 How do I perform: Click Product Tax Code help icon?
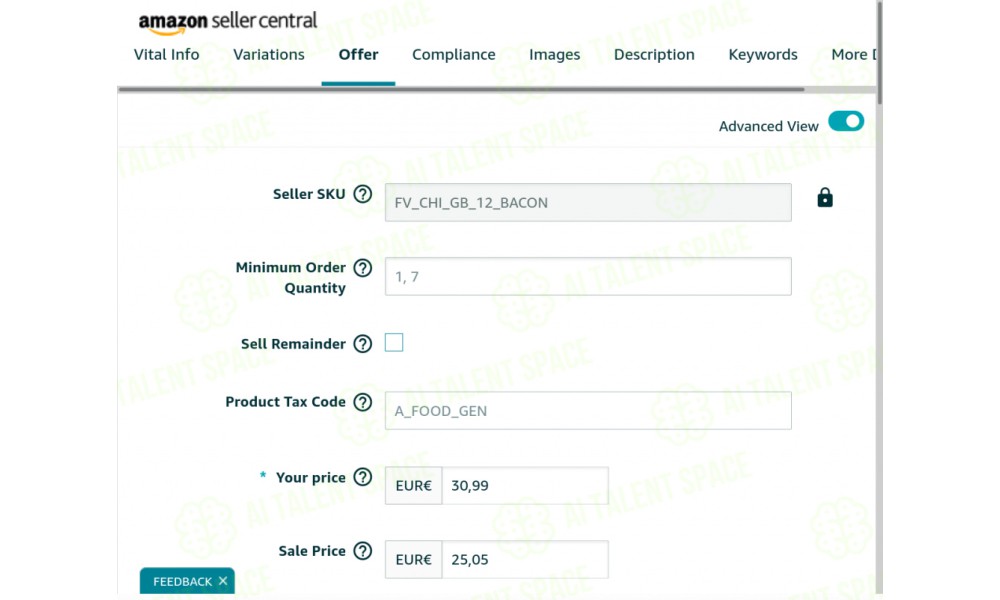363,402
